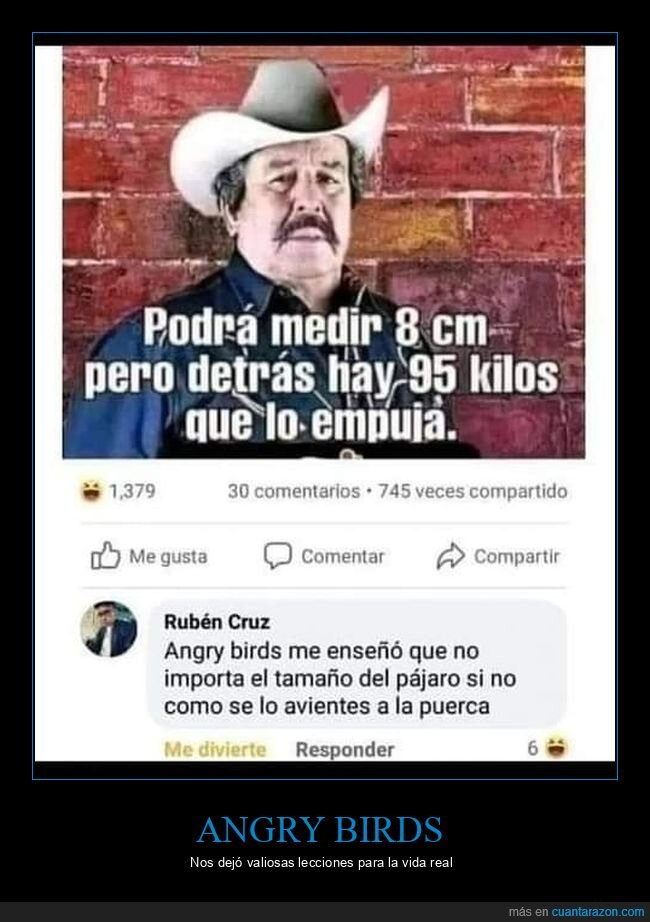Viewport: 650px width, 922px height.
Task: Toggle the Me divierte reaction on the comment
Action: (215, 749)
